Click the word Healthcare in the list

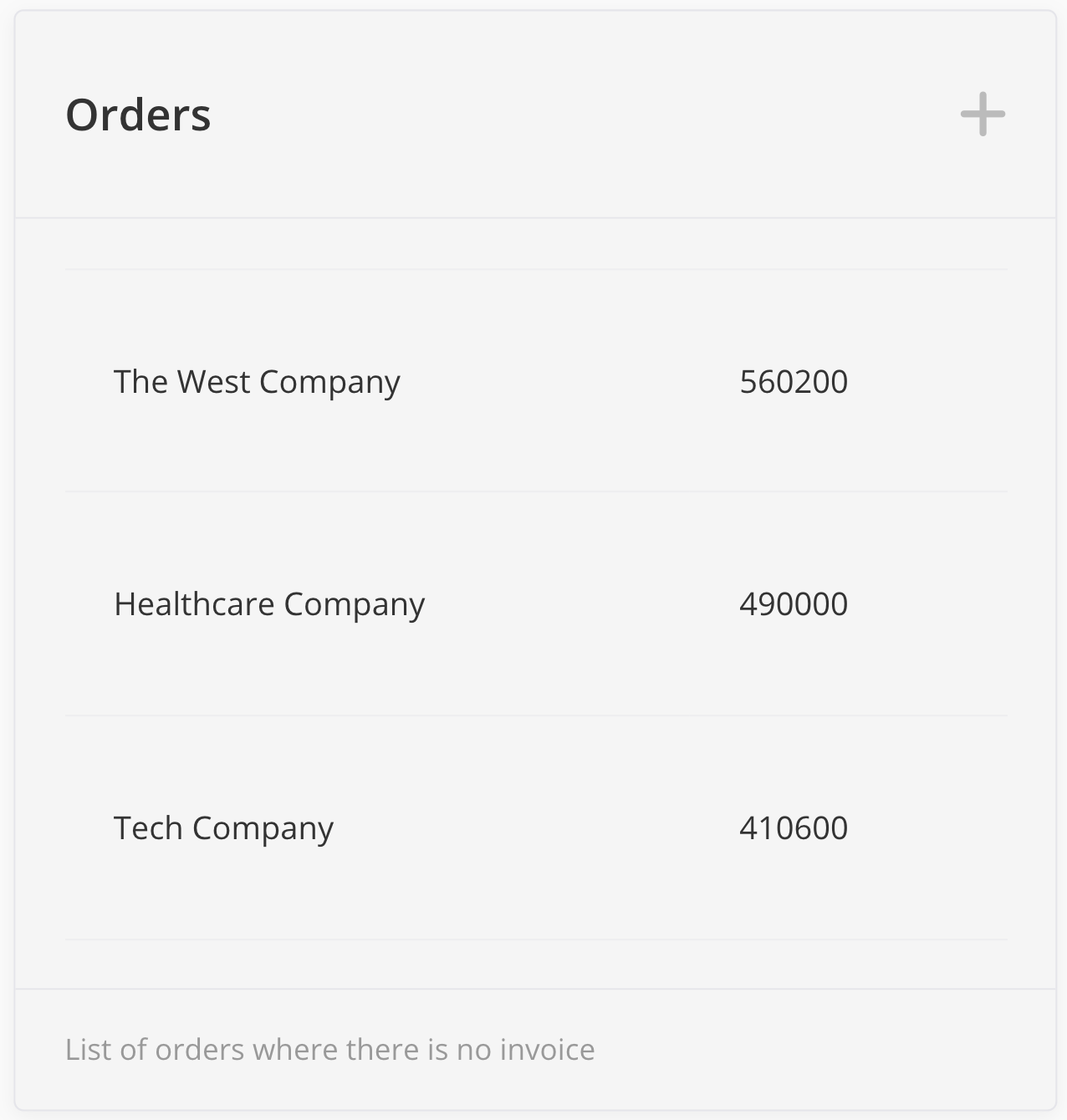(x=194, y=604)
